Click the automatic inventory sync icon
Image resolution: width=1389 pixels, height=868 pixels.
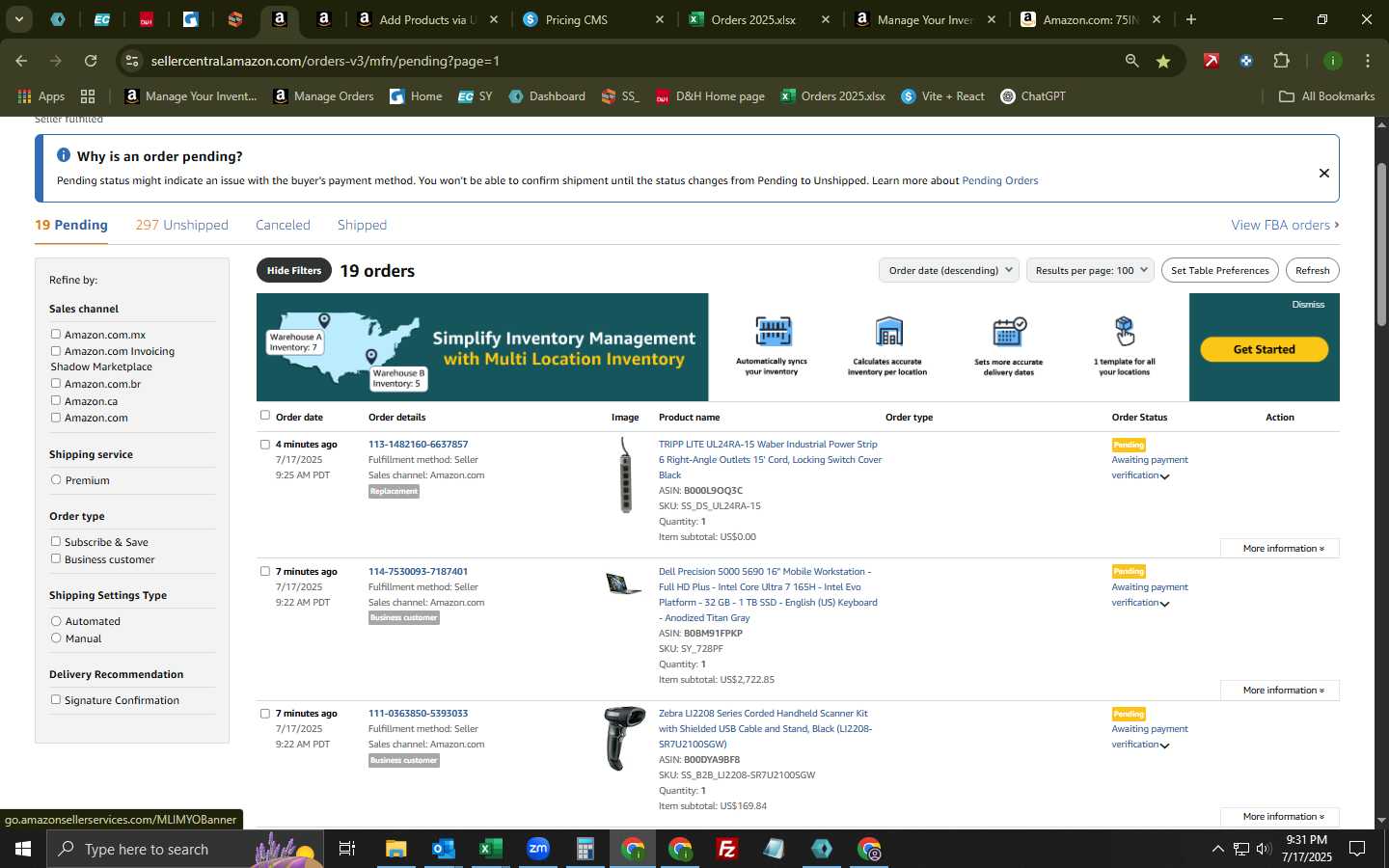pyautogui.click(x=773, y=332)
